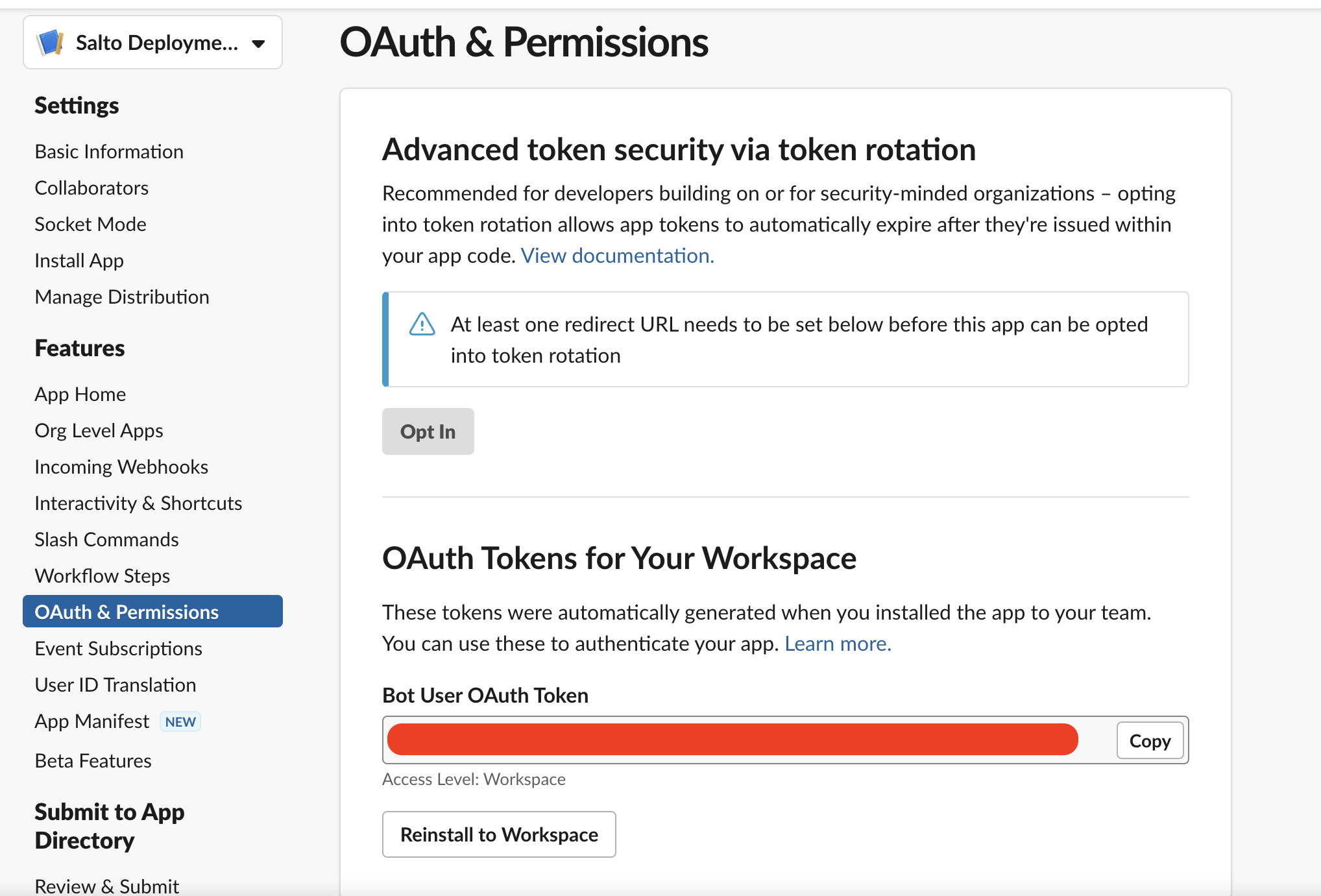Open Event Subscriptions settings
This screenshot has height=896, width=1321.
pyautogui.click(x=117, y=648)
